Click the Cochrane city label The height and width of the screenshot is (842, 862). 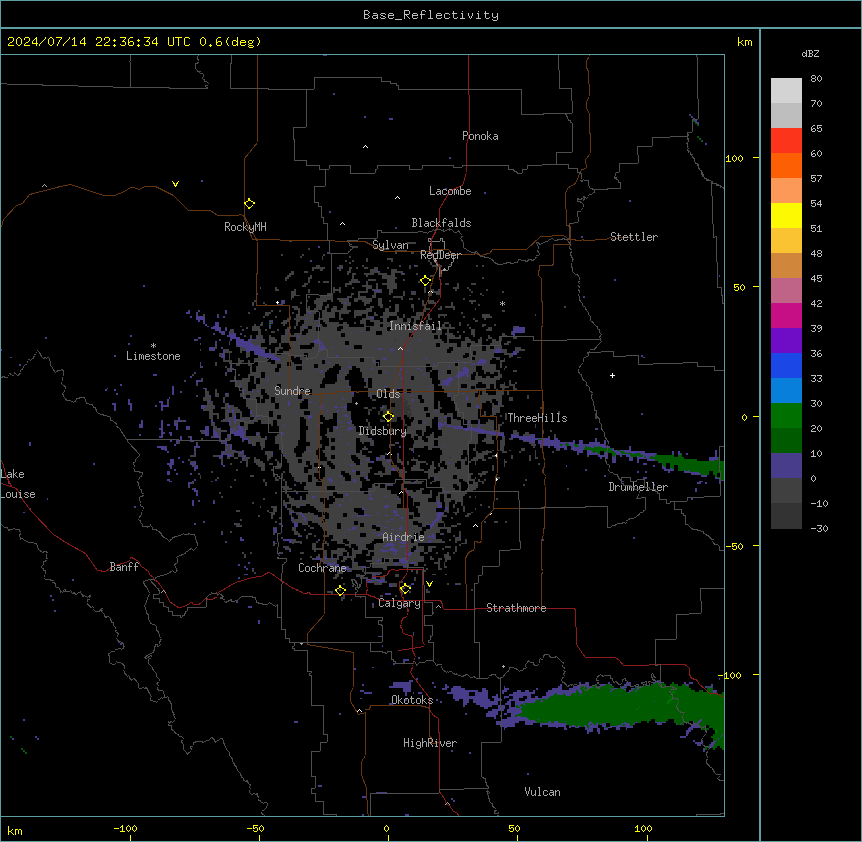(322, 568)
